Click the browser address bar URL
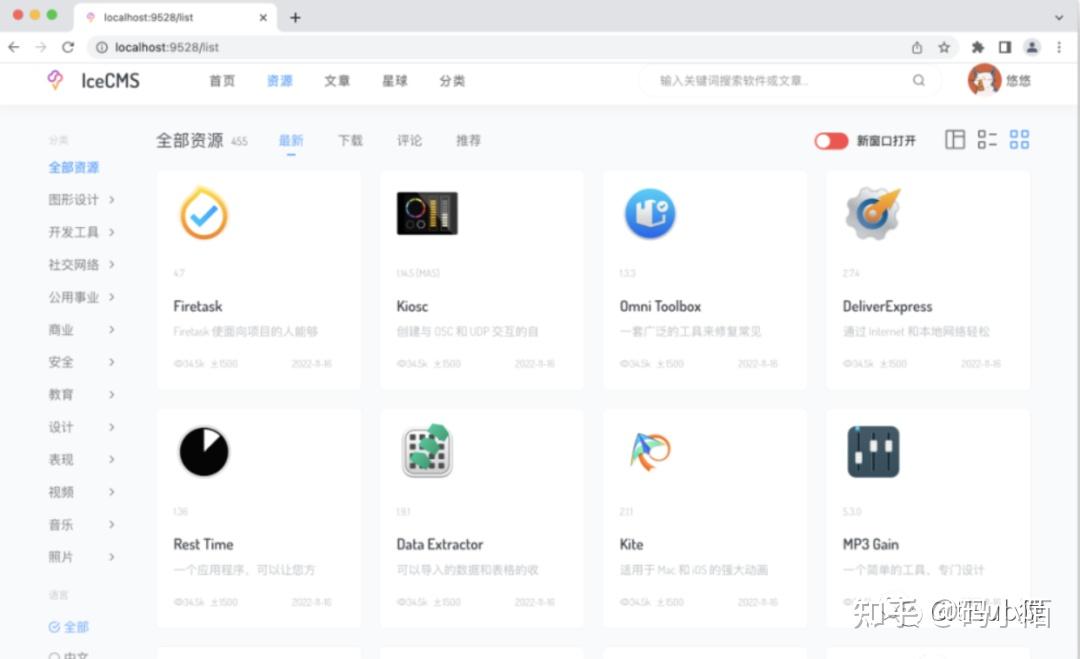This screenshot has width=1080, height=659. [167, 48]
